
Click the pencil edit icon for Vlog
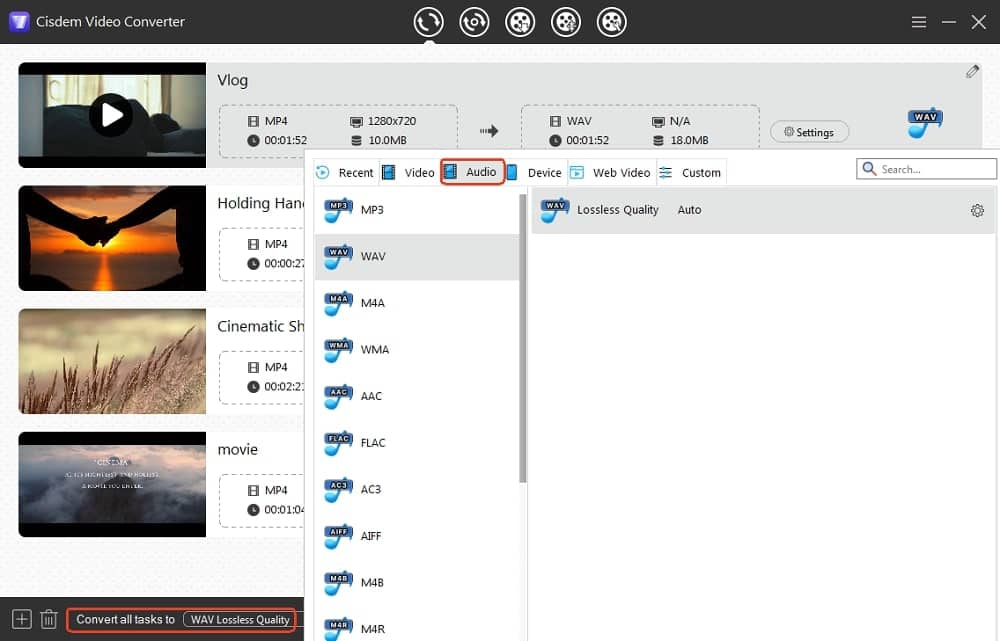pyautogui.click(x=972, y=72)
